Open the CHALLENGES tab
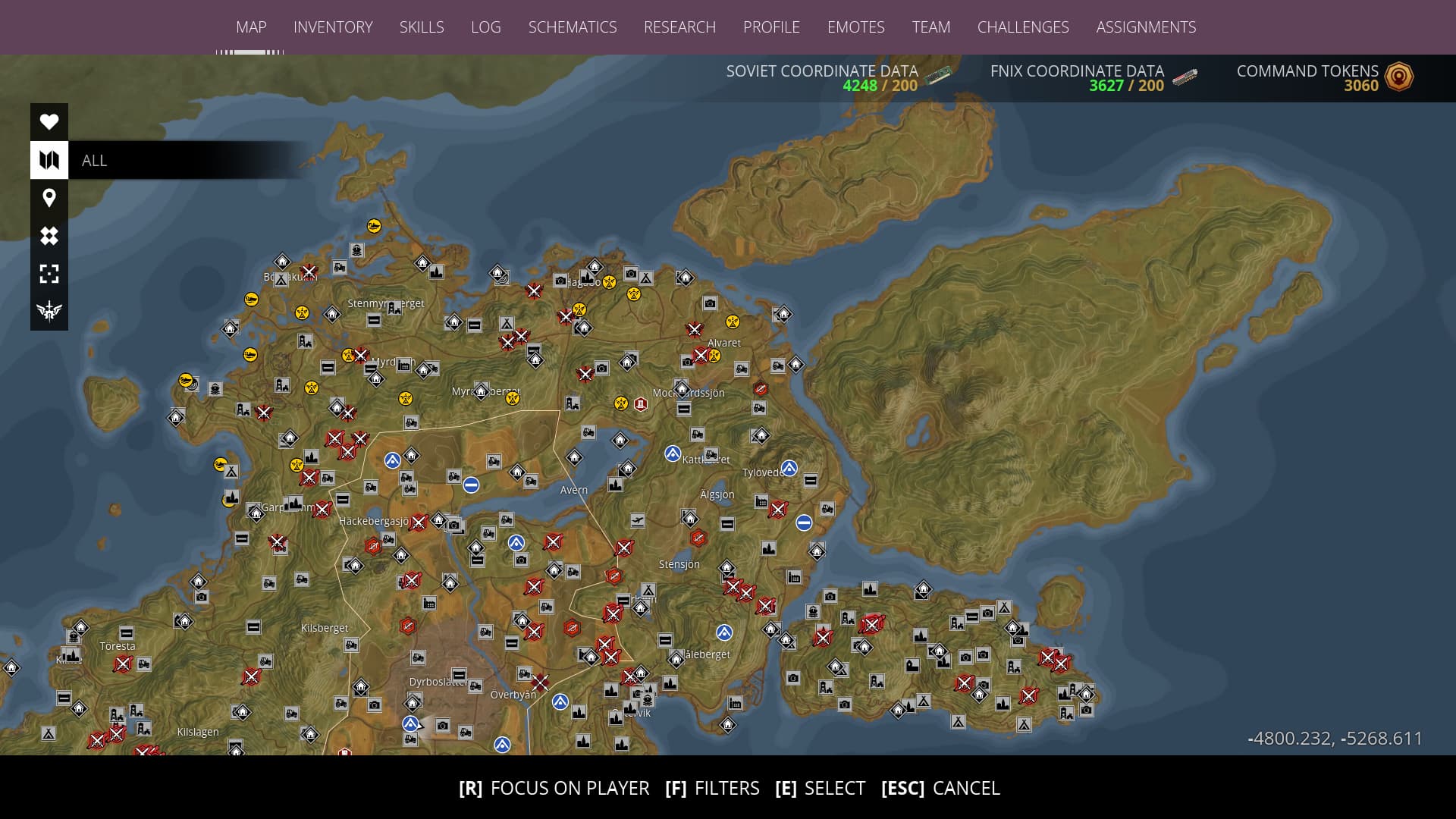 coord(1023,27)
